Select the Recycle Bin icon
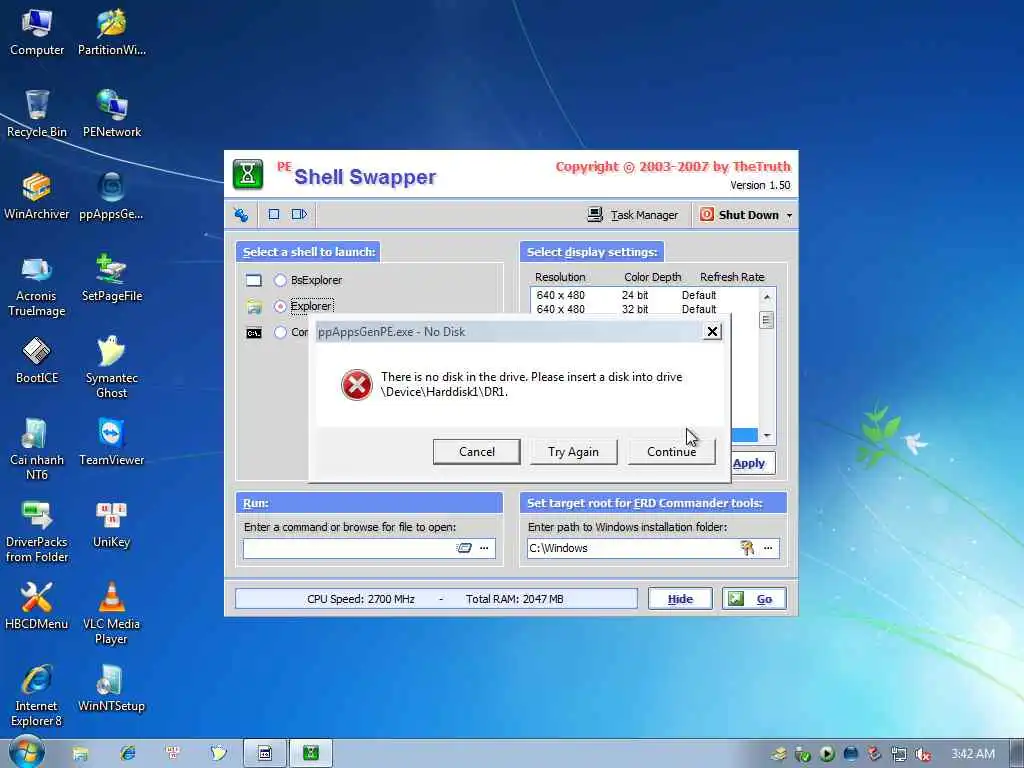The height and width of the screenshot is (768, 1024). point(37,114)
